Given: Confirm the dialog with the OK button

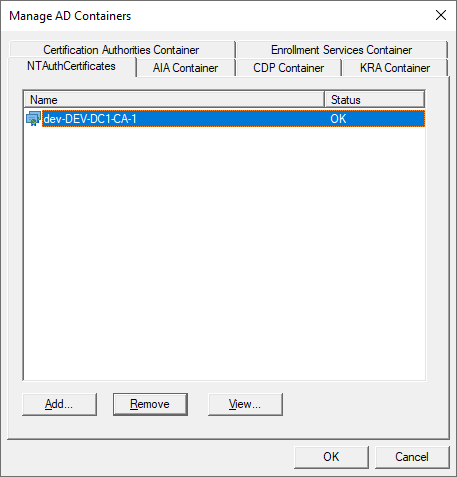Looking at the screenshot, I should (331, 457).
